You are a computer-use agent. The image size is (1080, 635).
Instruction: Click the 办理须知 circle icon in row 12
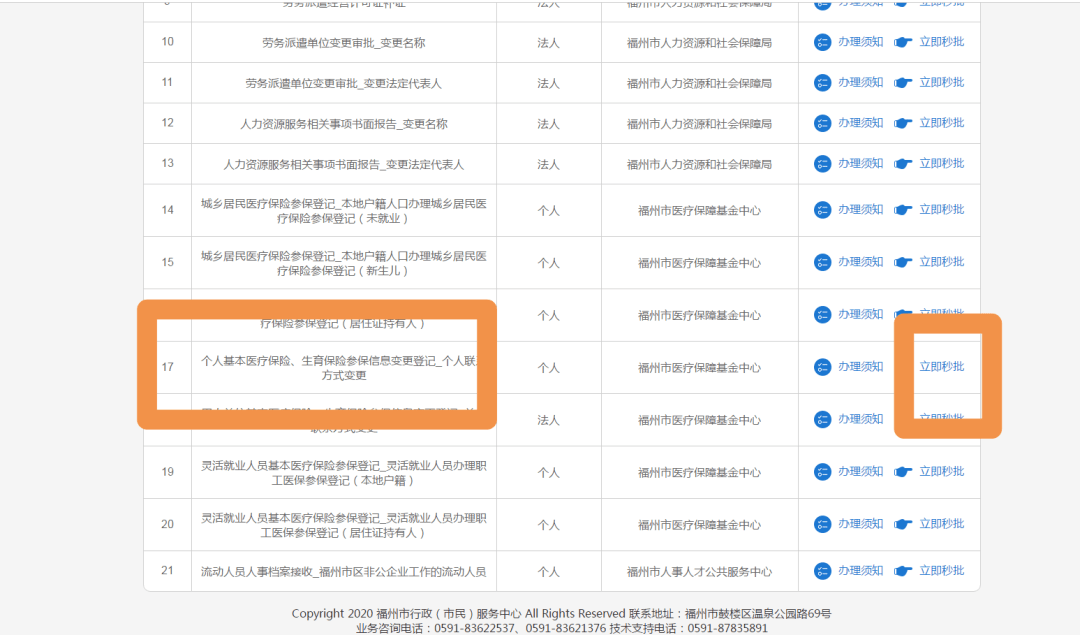tap(822, 123)
